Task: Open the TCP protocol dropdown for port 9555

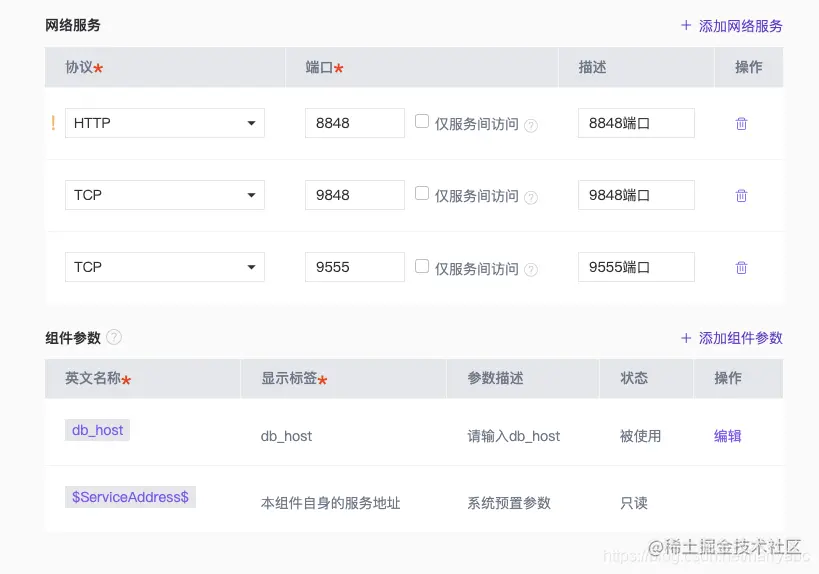Action: point(165,267)
